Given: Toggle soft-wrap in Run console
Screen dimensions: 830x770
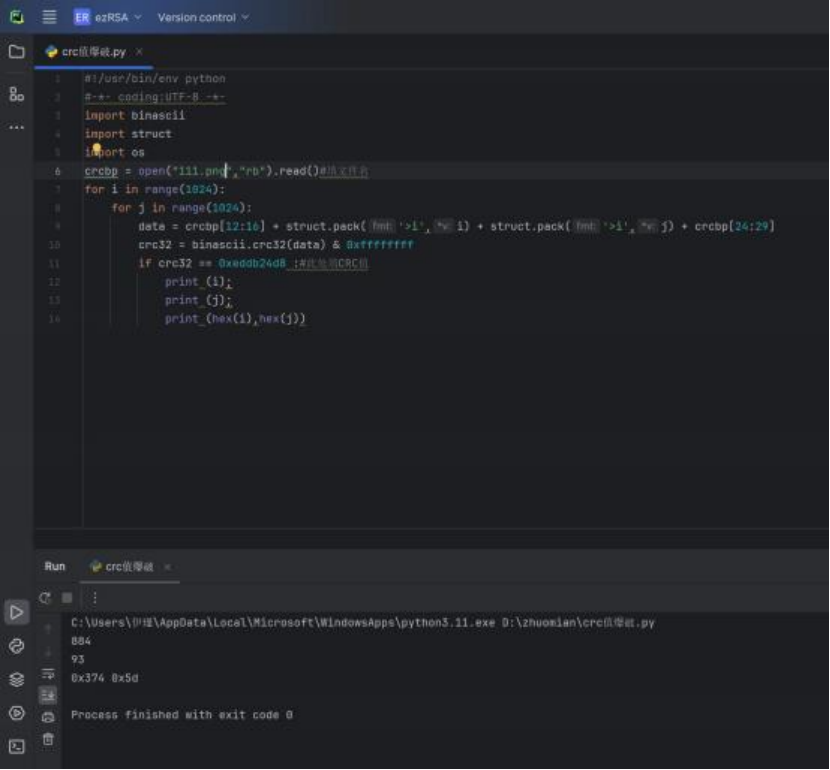Looking at the screenshot, I should [48, 674].
